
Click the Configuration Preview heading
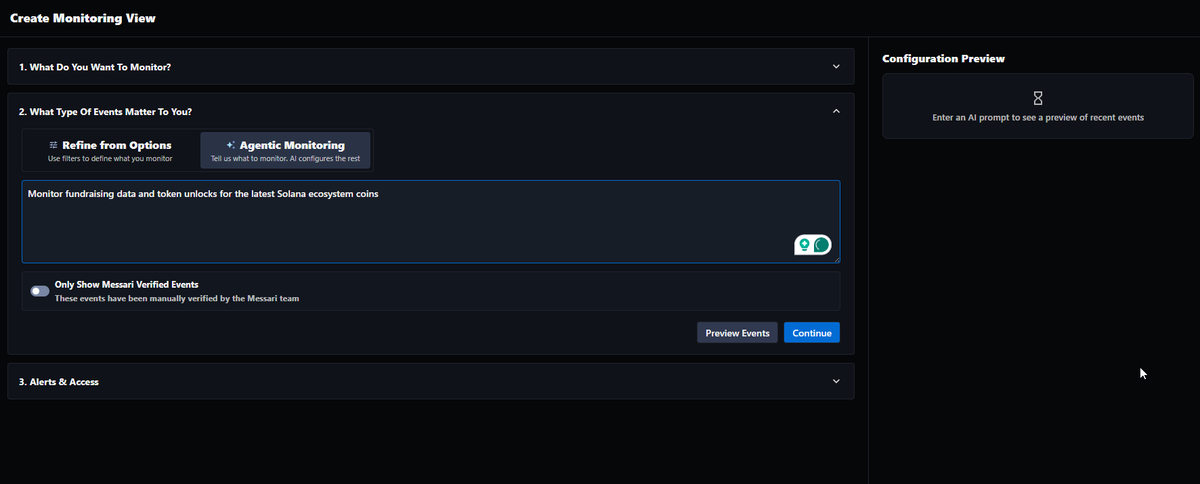pyautogui.click(x=943, y=59)
